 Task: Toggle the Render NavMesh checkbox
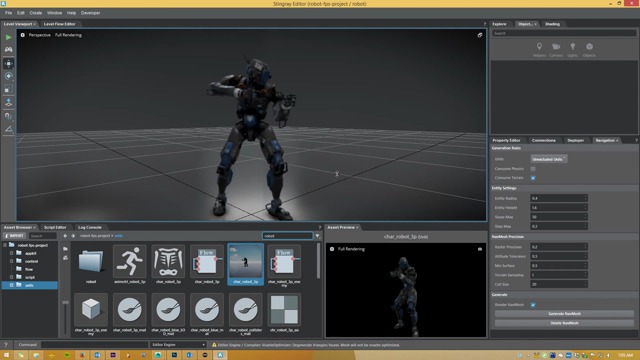pos(533,305)
